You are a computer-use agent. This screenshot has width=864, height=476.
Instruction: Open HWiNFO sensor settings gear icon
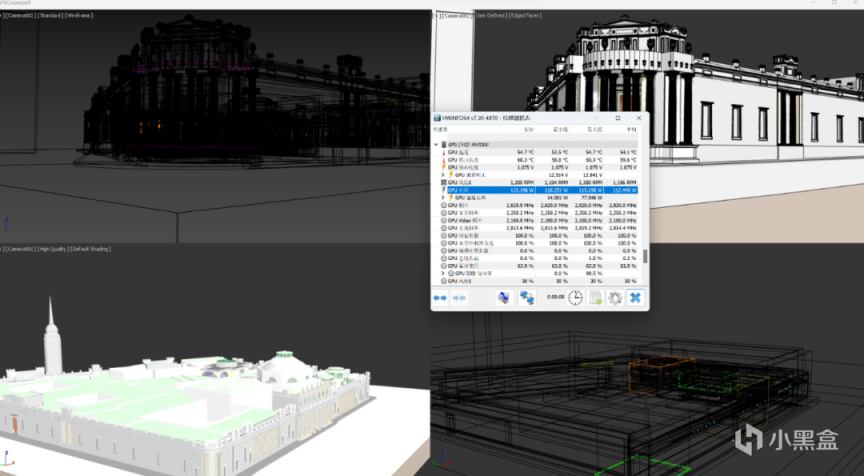(615, 298)
